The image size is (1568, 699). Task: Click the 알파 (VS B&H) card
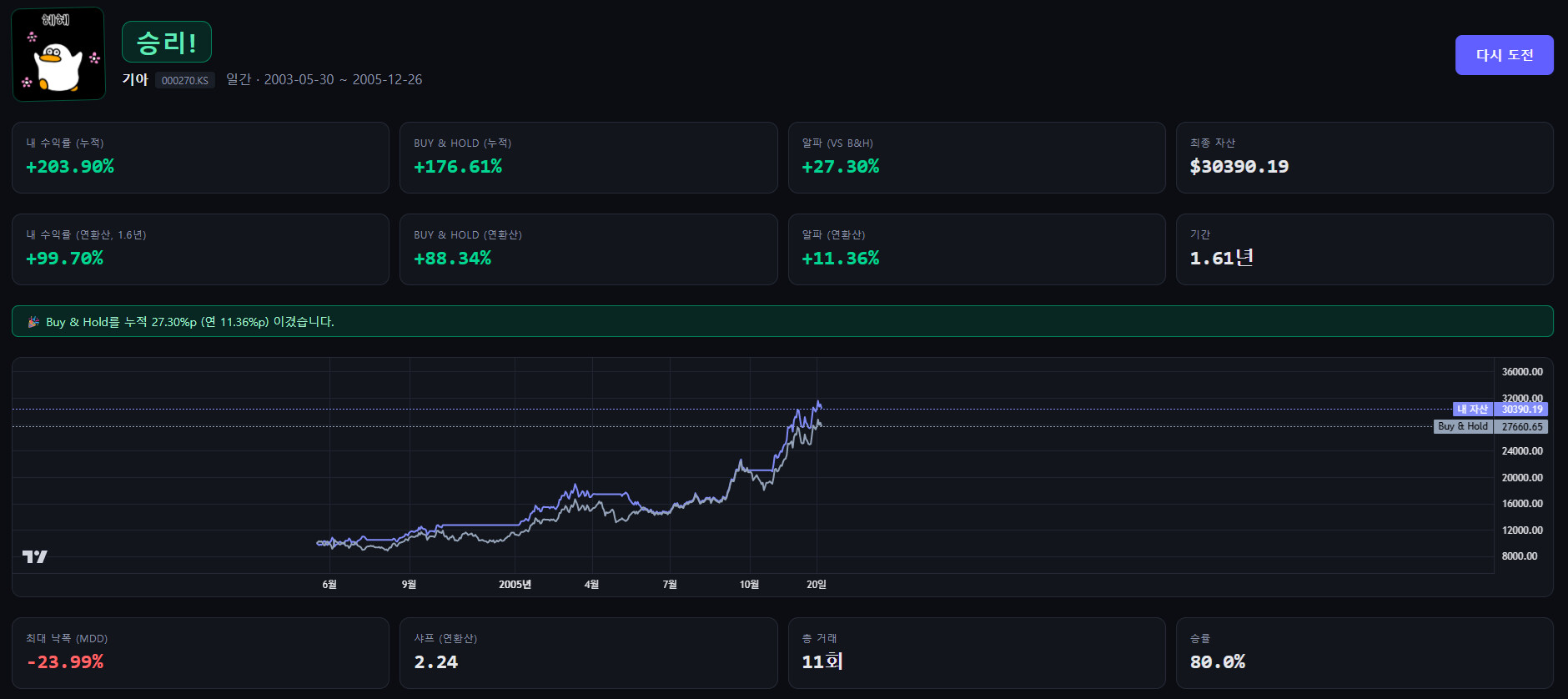pos(976,158)
